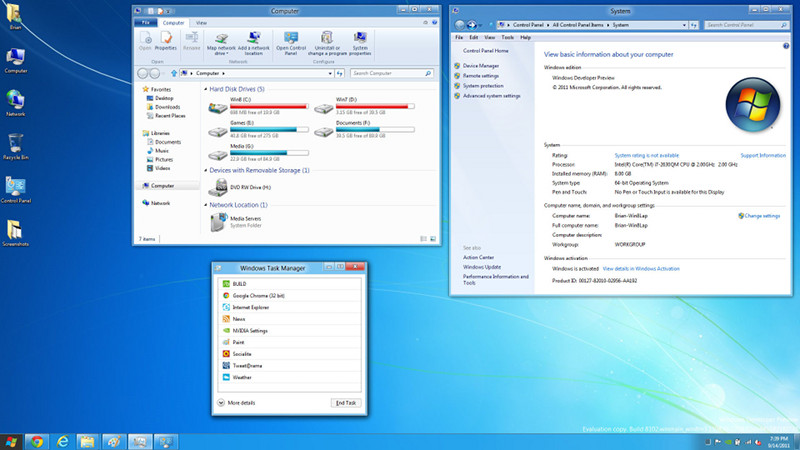Select Internet Explorer in Task Manager

click(x=289, y=307)
